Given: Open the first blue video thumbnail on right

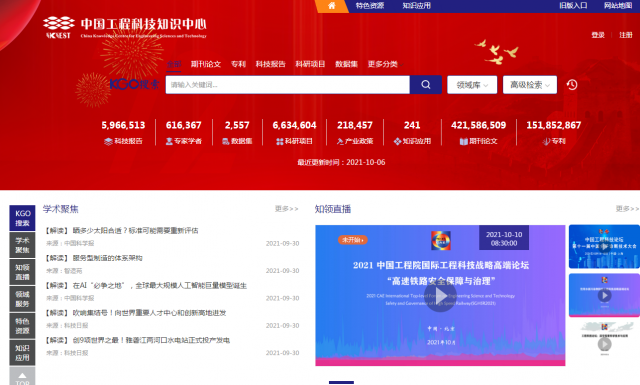Looking at the screenshot, I should (604, 246).
